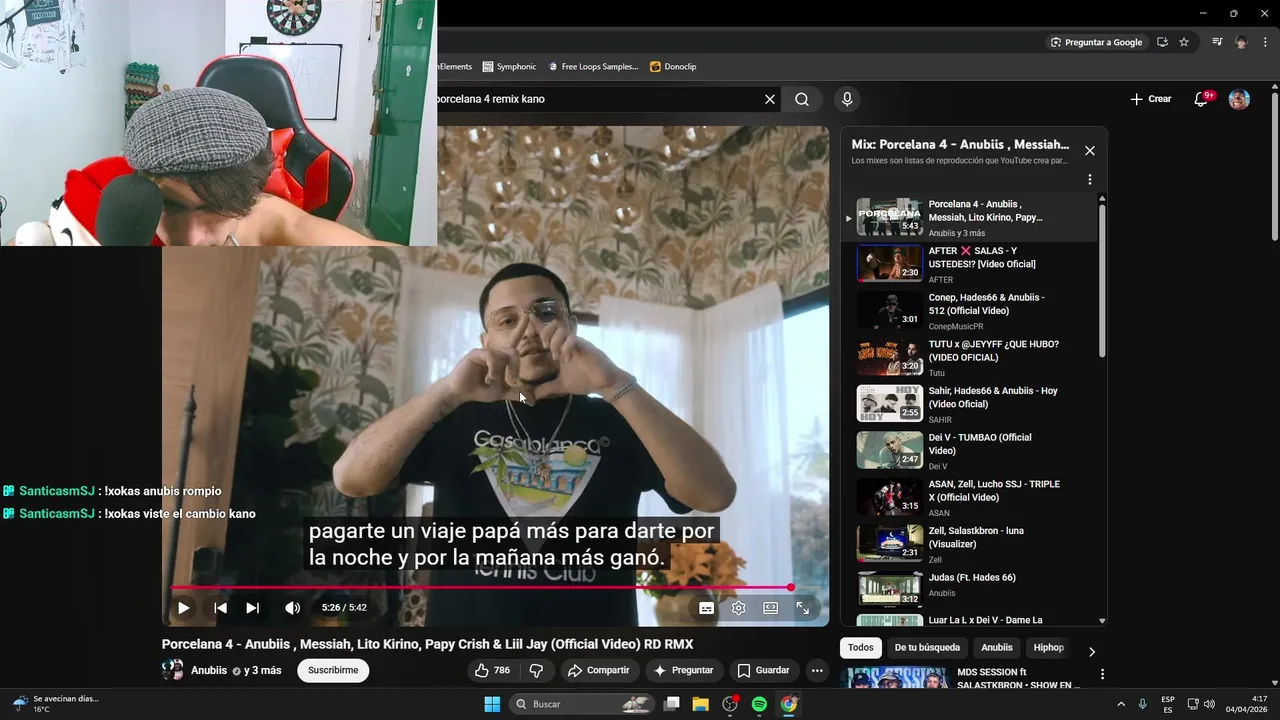Open the Symphonic bookmark
The height and width of the screenshot is (720, 1280).
click(x=509, y=66)
